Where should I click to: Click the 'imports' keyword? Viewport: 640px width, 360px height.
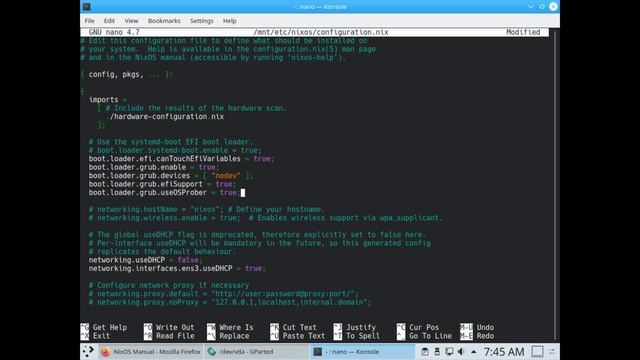click(x=103, y=100)
